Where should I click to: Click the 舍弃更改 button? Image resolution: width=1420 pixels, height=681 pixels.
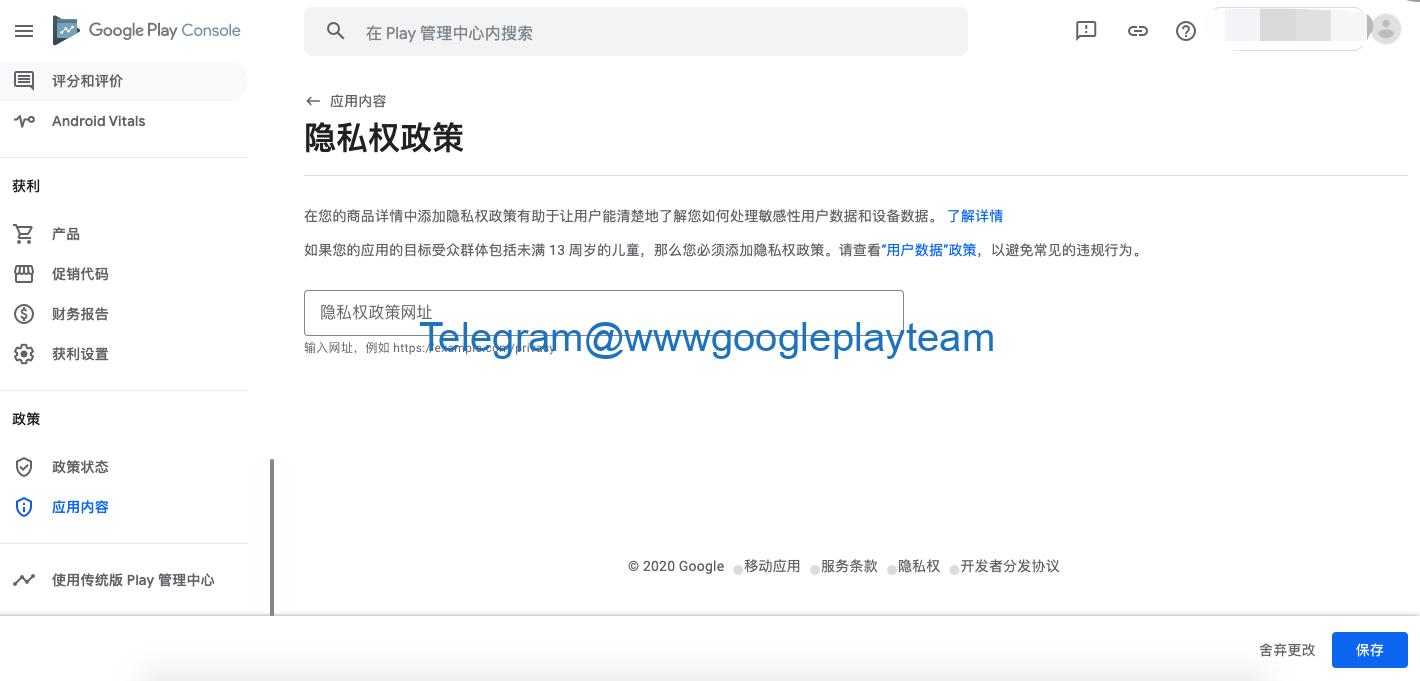1287,650
